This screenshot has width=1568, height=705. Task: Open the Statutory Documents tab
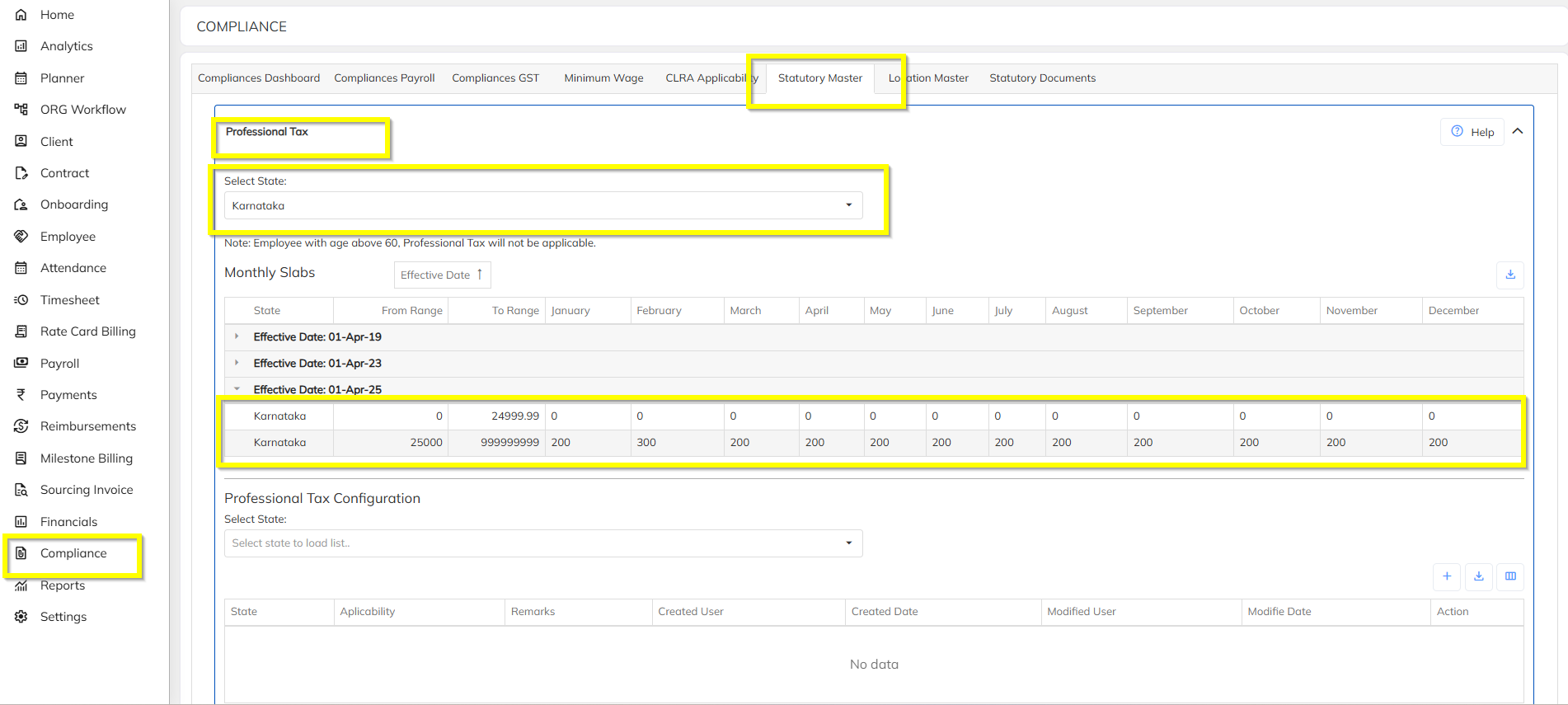click(x=1043, y=78)
